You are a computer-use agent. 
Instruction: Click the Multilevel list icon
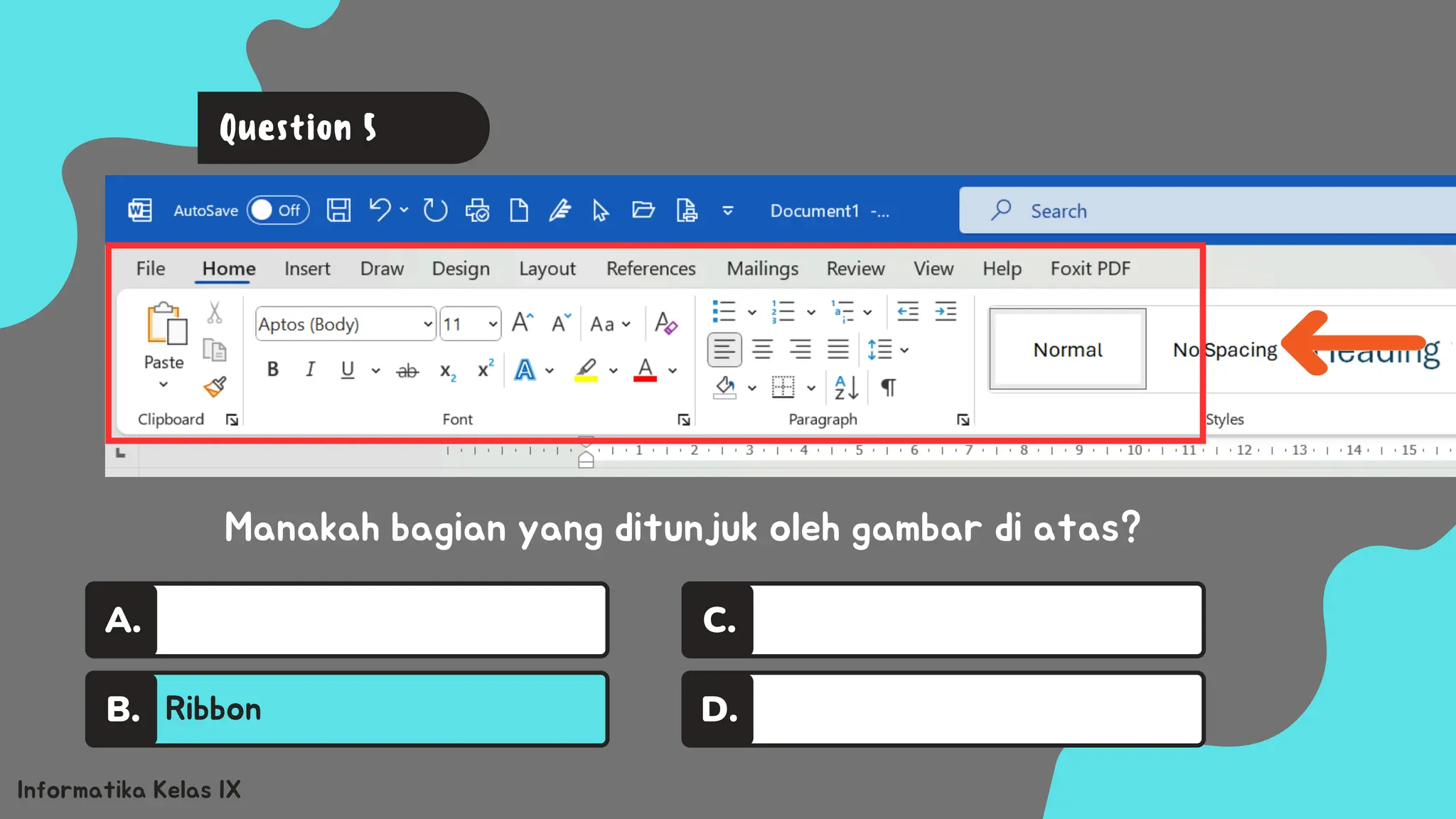tap(842, 311)
